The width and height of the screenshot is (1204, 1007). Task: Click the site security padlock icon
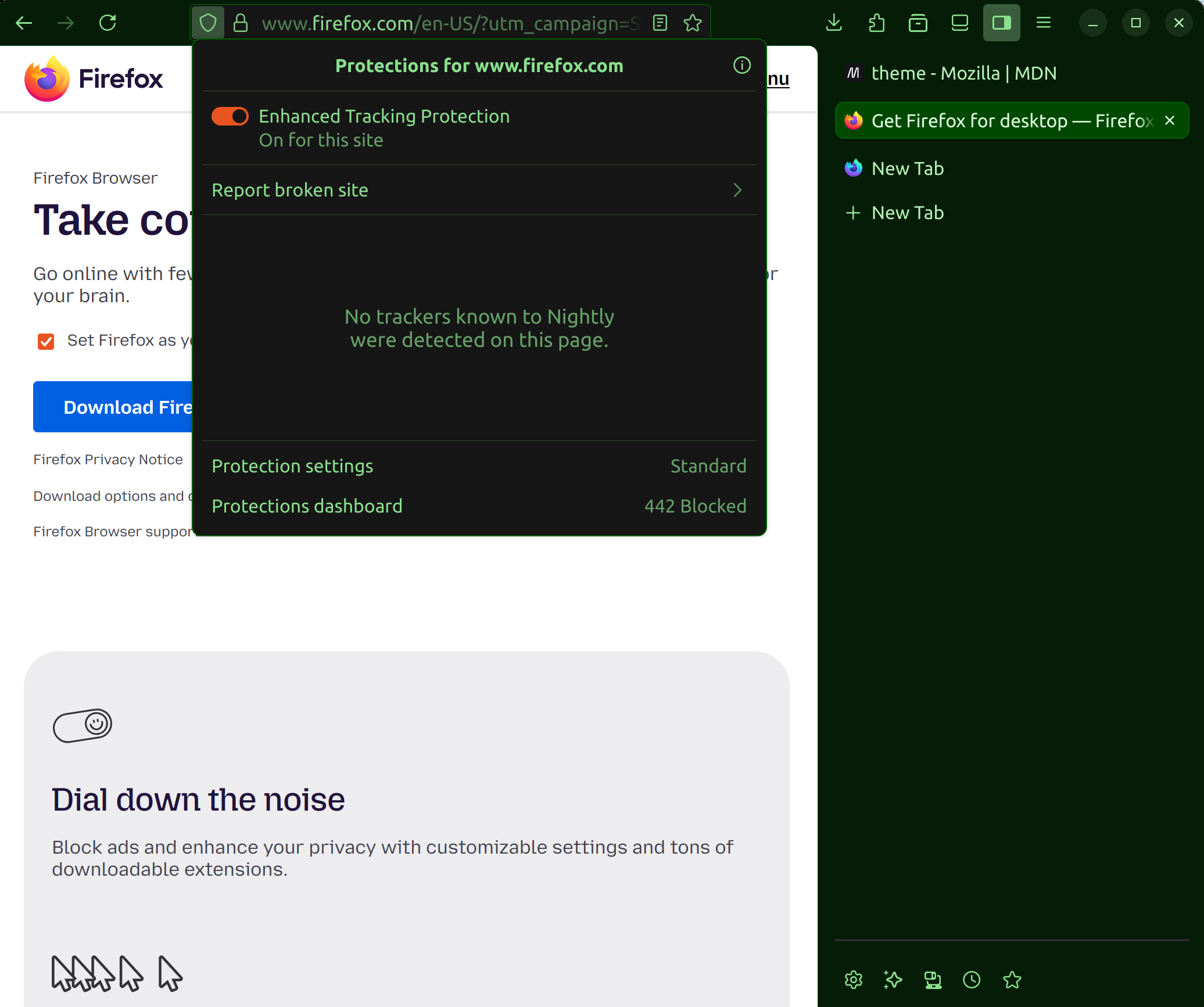click(x=241, y=23)
